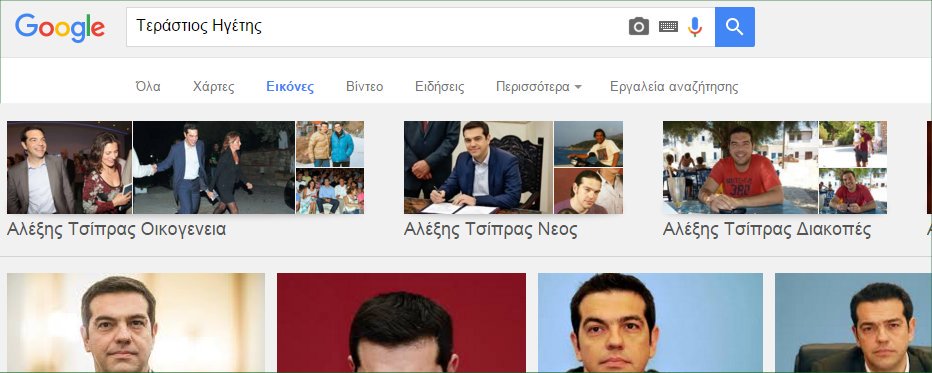Switch to the Ειδήσεις tab
The width and height of the screenshot is (932, 373).
tap(440, 87)
